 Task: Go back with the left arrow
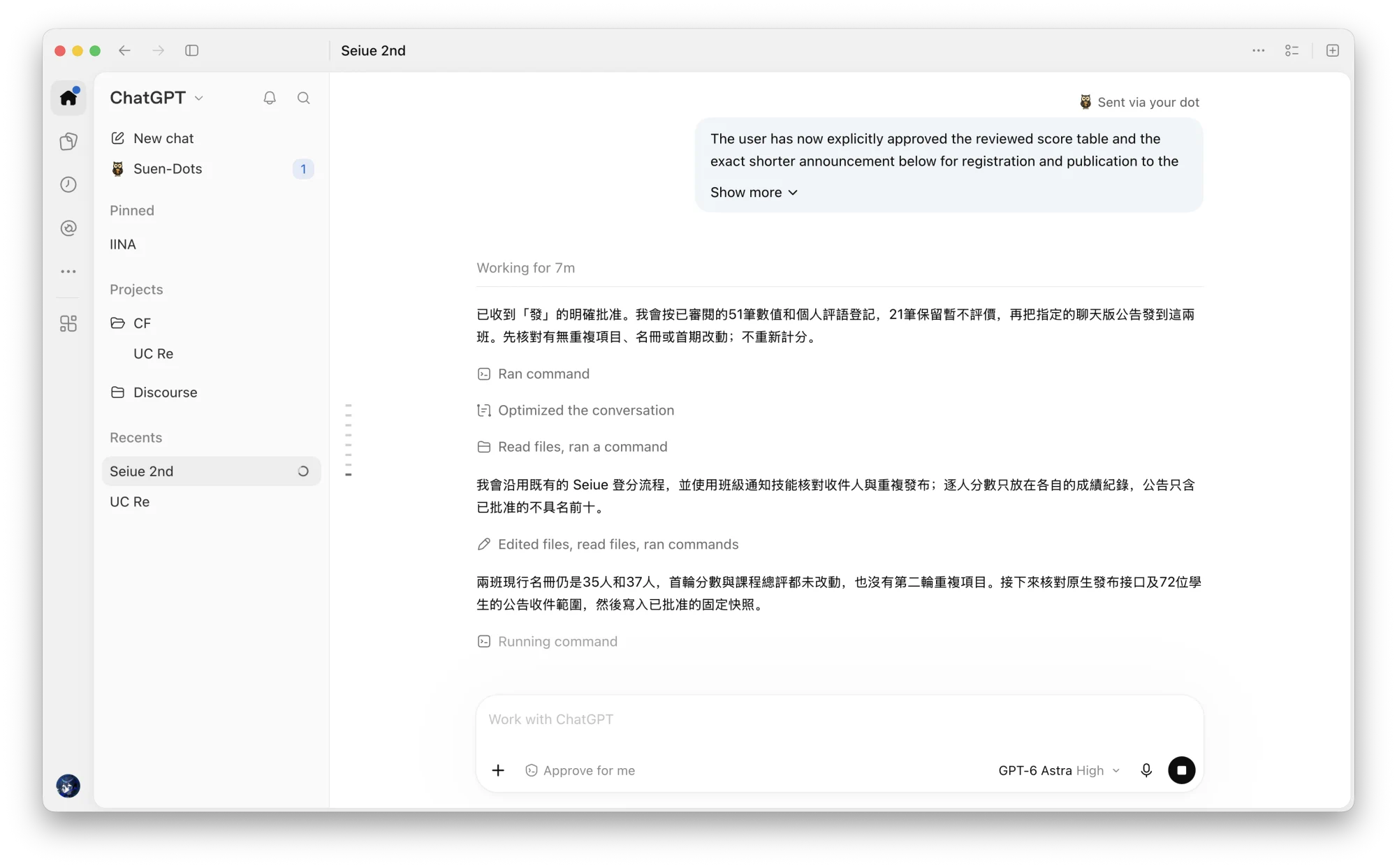pyautogui.click(x=124, y=50)
